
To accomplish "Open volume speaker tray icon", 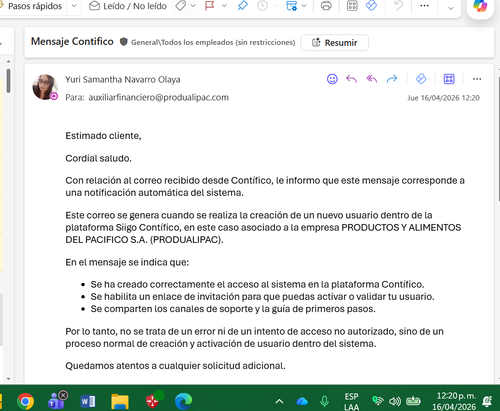I will pyautogui.click(x=395, y=401).
